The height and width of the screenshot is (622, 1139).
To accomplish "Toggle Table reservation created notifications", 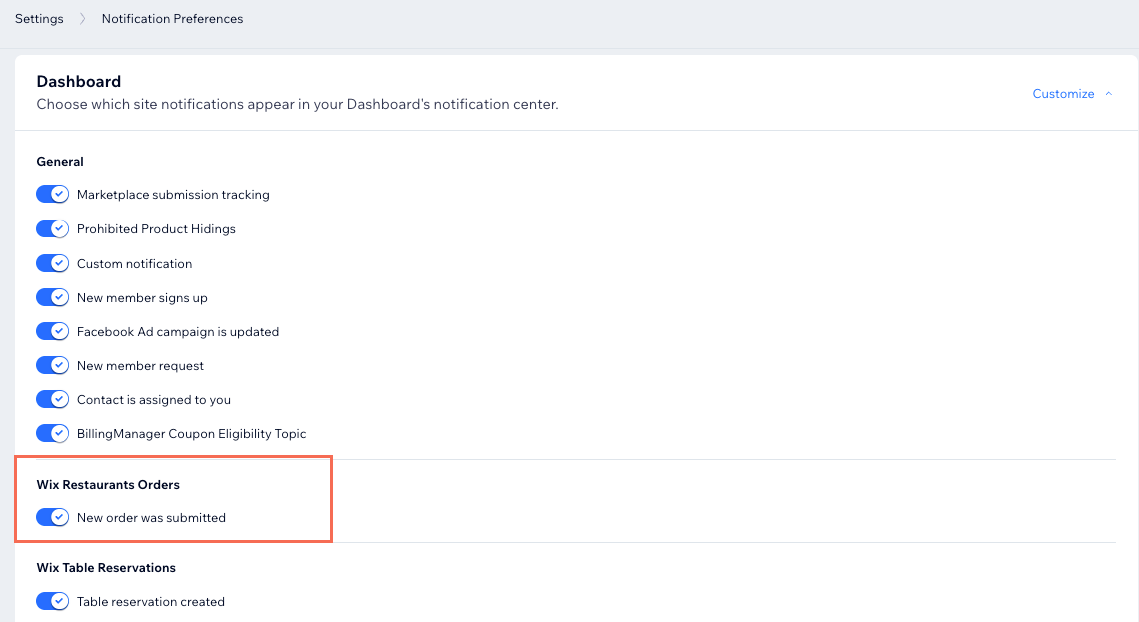I will click(52, 601).
